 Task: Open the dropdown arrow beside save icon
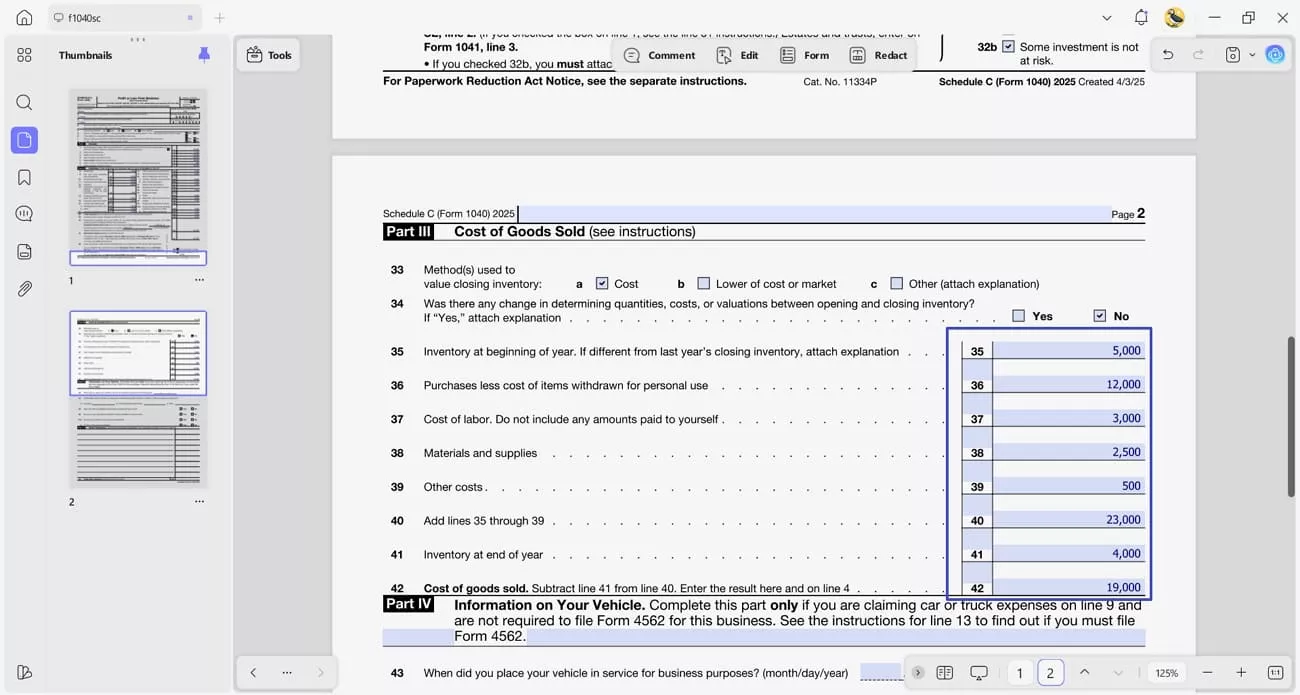(1252, 55)
